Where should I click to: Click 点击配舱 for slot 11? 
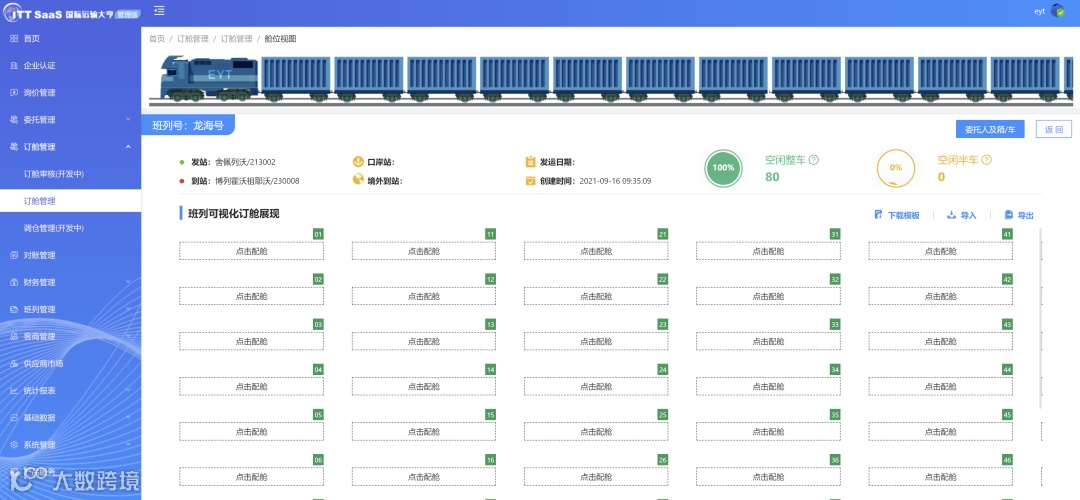[424, 251]
